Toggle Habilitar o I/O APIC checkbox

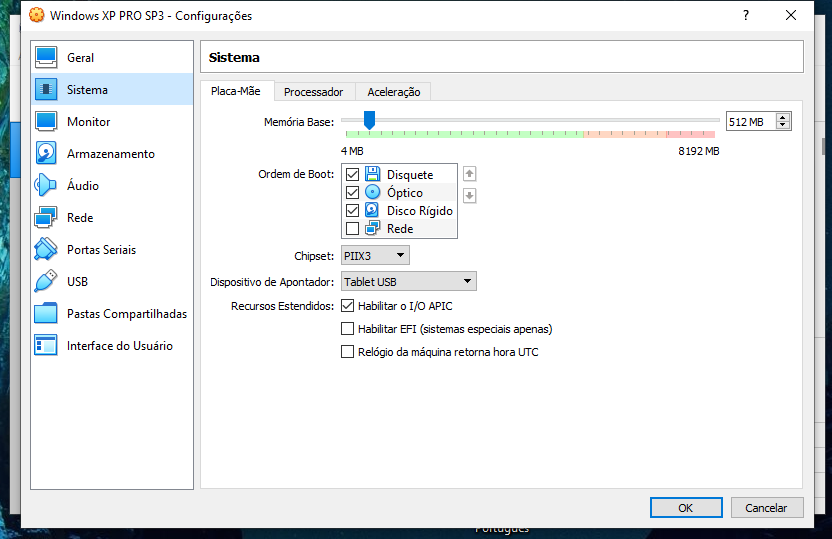point(348,306)
